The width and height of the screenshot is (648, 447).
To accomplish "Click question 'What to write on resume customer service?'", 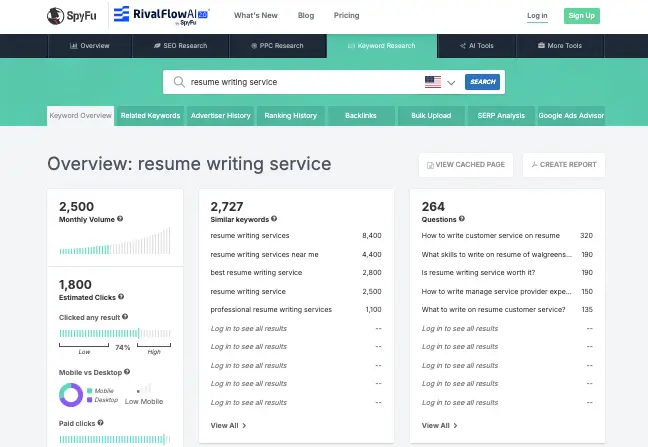I will pyautogui.click(x=493, y=309).
